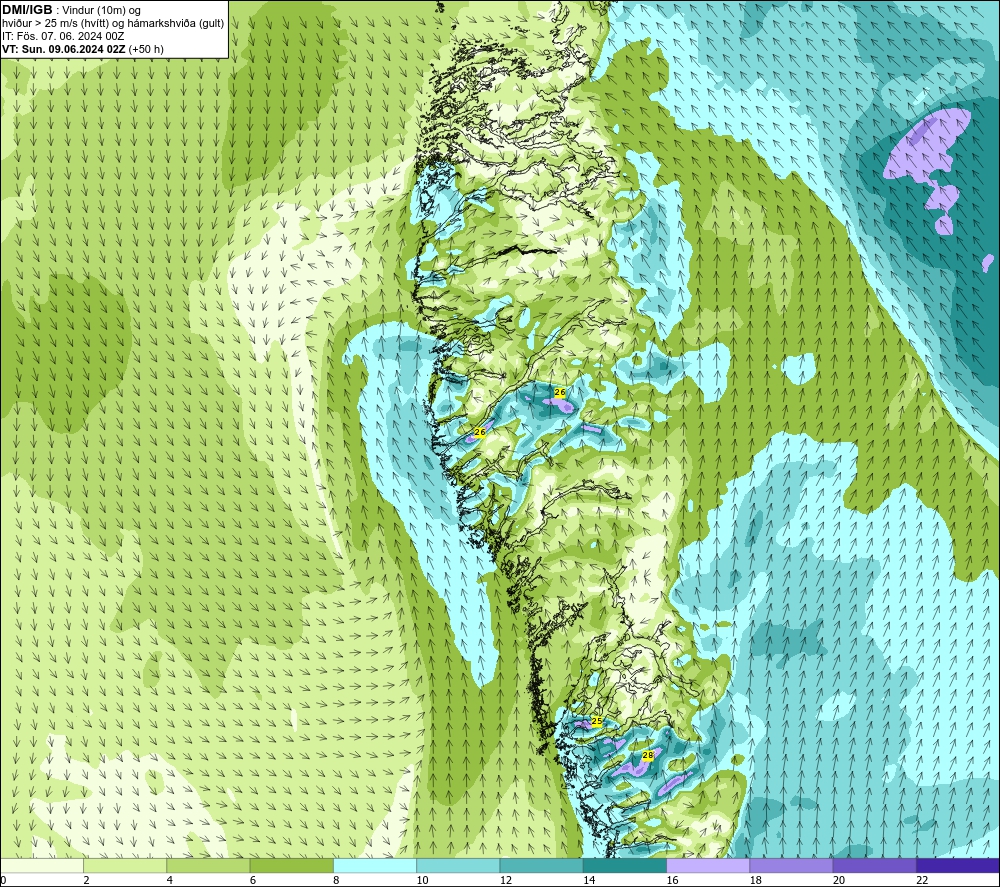1000x887 pixels.
Task: Click the scale value 16
Action: click(x=672, y=880)
